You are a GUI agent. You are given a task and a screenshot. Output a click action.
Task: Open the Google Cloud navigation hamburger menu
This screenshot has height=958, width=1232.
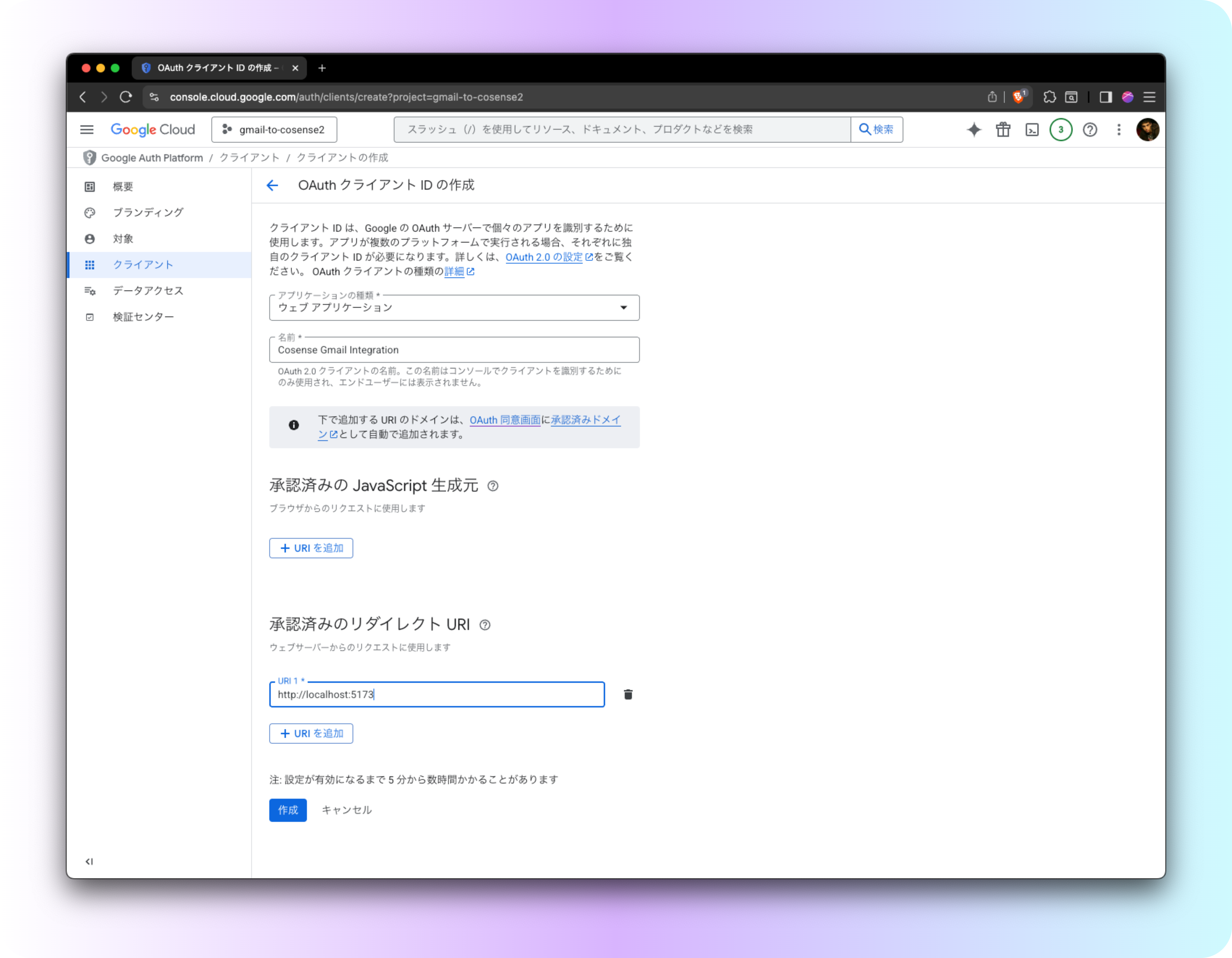click(x=87, y=130)
